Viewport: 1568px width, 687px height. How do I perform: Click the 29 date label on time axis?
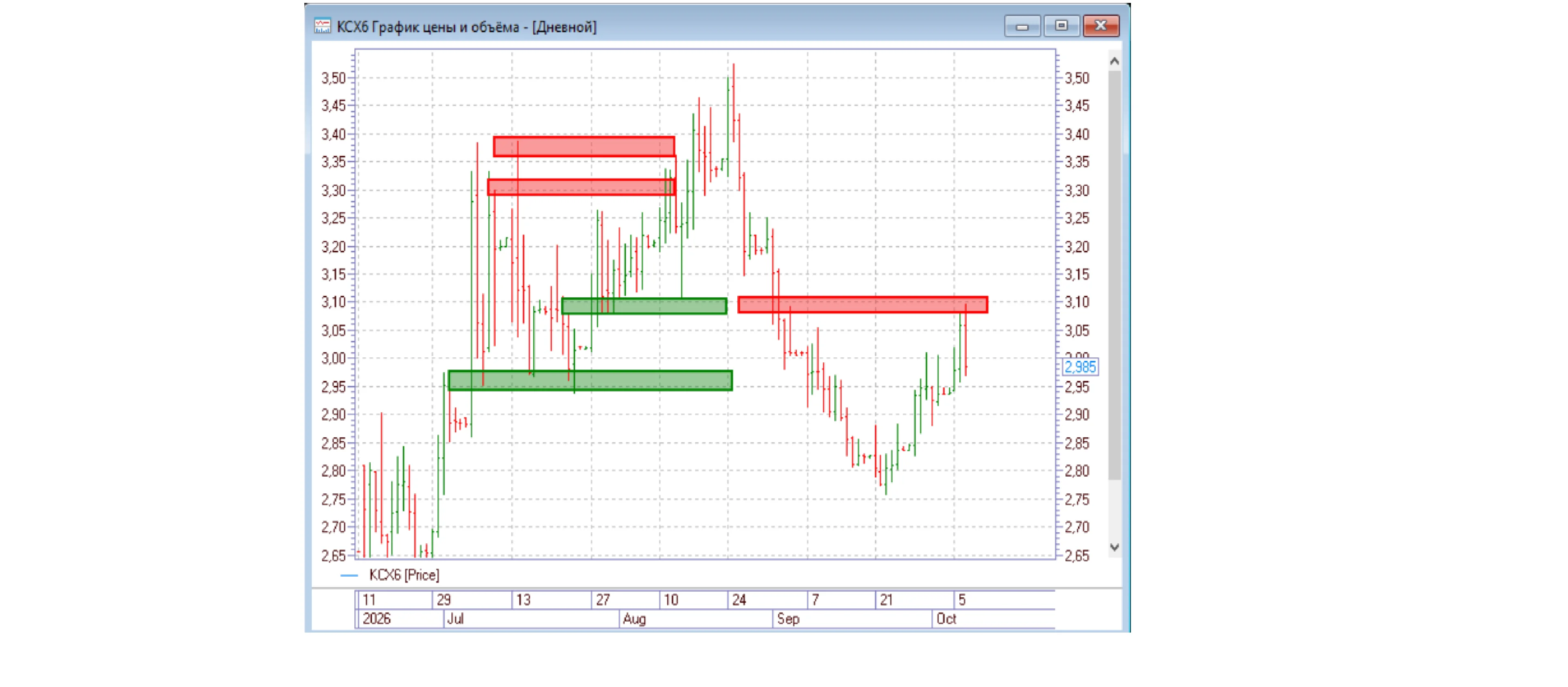tap(444, 600)
